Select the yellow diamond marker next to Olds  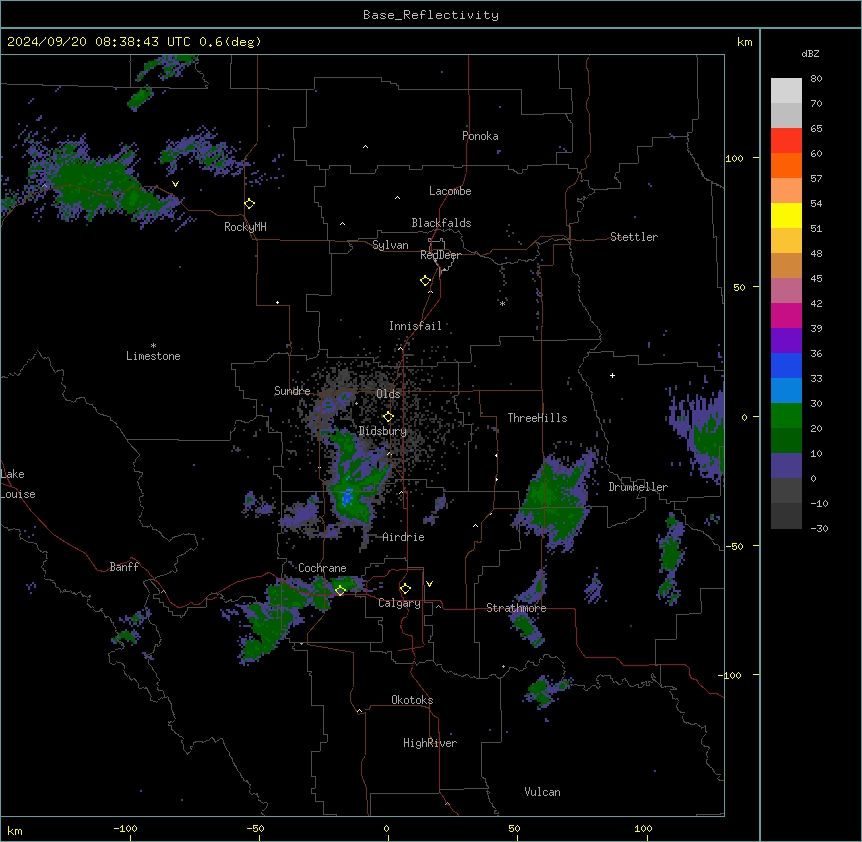[388, 417]
